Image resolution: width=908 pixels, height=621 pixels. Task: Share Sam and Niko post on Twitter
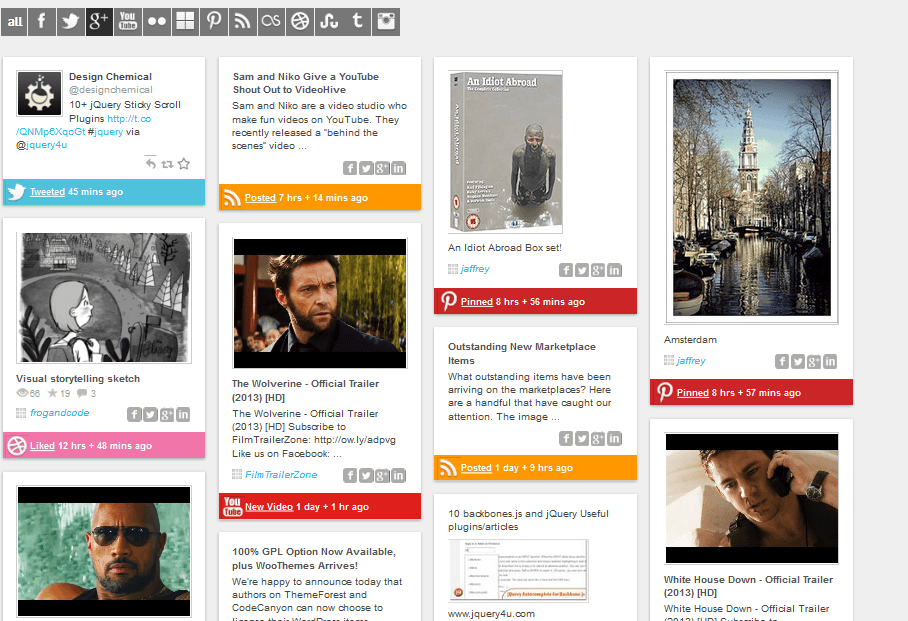(366, 168)
